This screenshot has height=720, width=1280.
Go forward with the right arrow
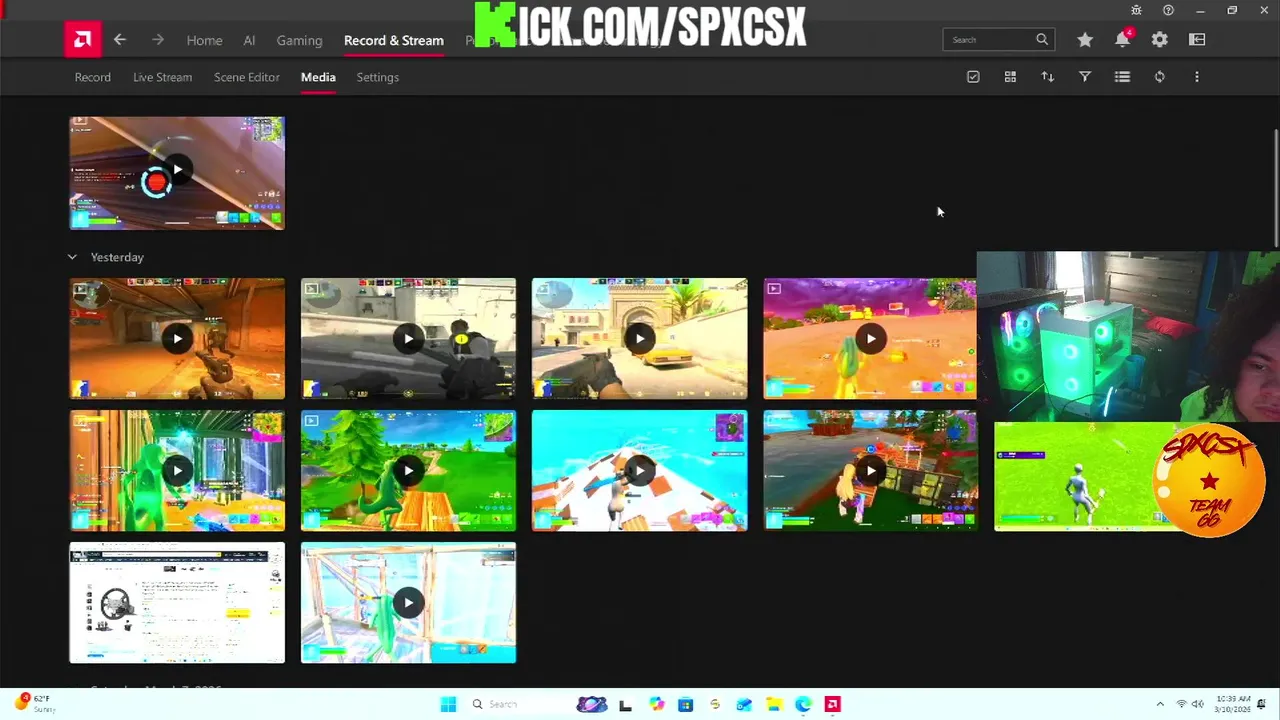tap(158, 40)
